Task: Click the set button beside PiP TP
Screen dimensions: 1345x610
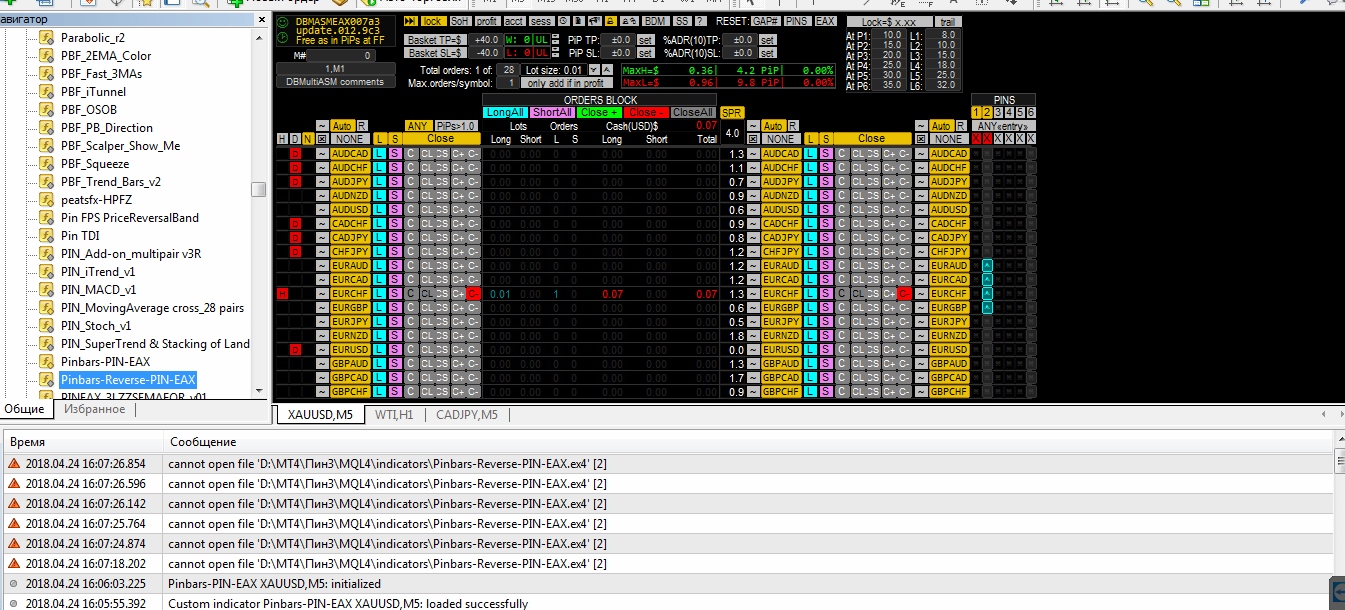Action: click(645, 40)
